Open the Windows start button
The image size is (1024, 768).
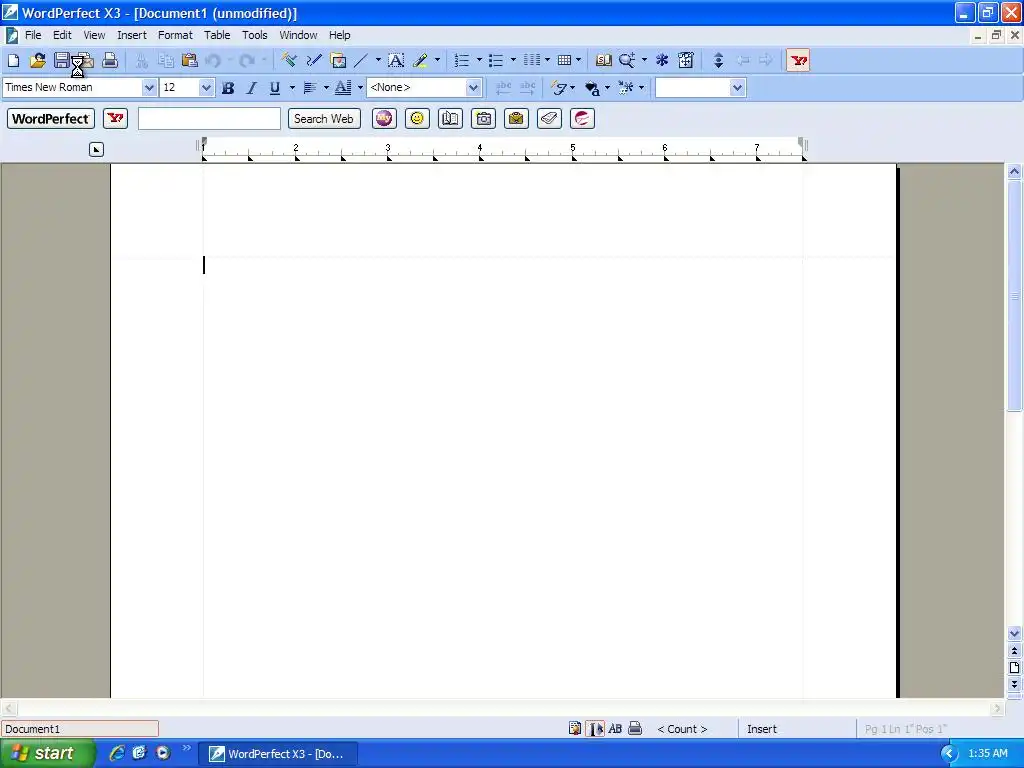coord(47,753)
